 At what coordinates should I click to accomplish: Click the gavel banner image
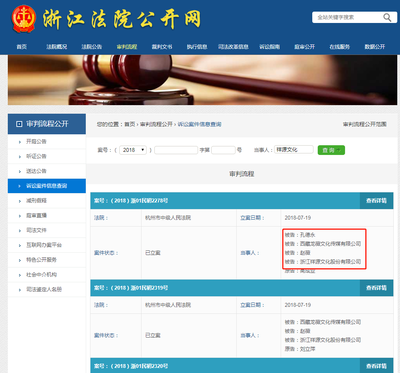[x=202, y=80]
